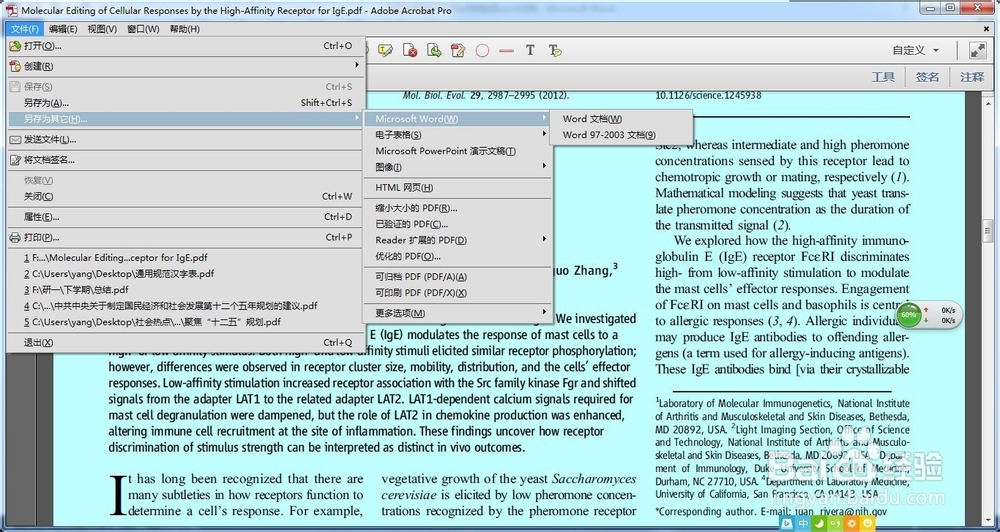Open the 窗口(W) menu

point(143,29)
